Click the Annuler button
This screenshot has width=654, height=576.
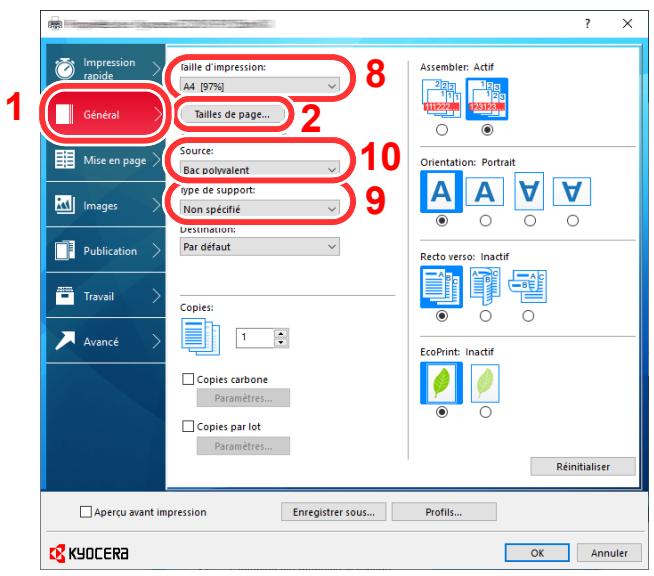609,553
